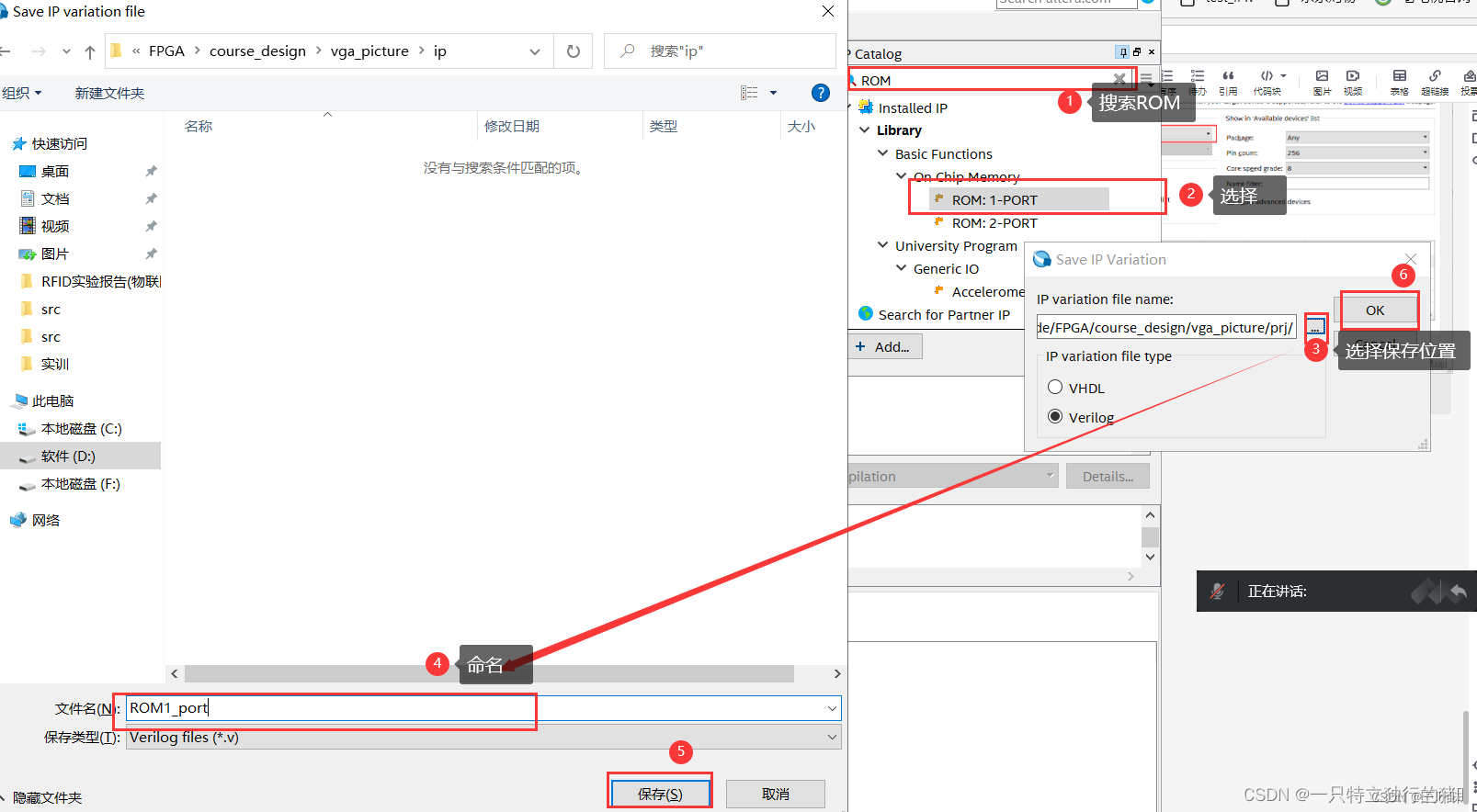Screen dimensions: 1477x812
Task: Insert hyperlink (超链接) in editor toolbar
Action: (1435, 83)
